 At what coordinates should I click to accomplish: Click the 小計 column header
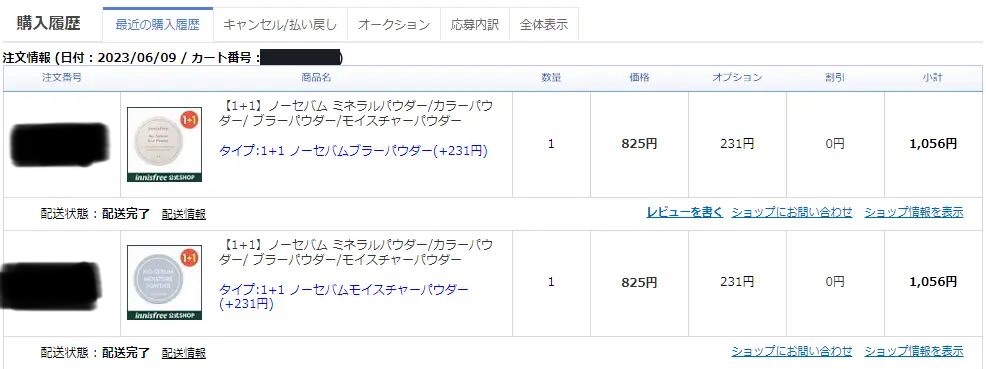[x=933, y=78]
